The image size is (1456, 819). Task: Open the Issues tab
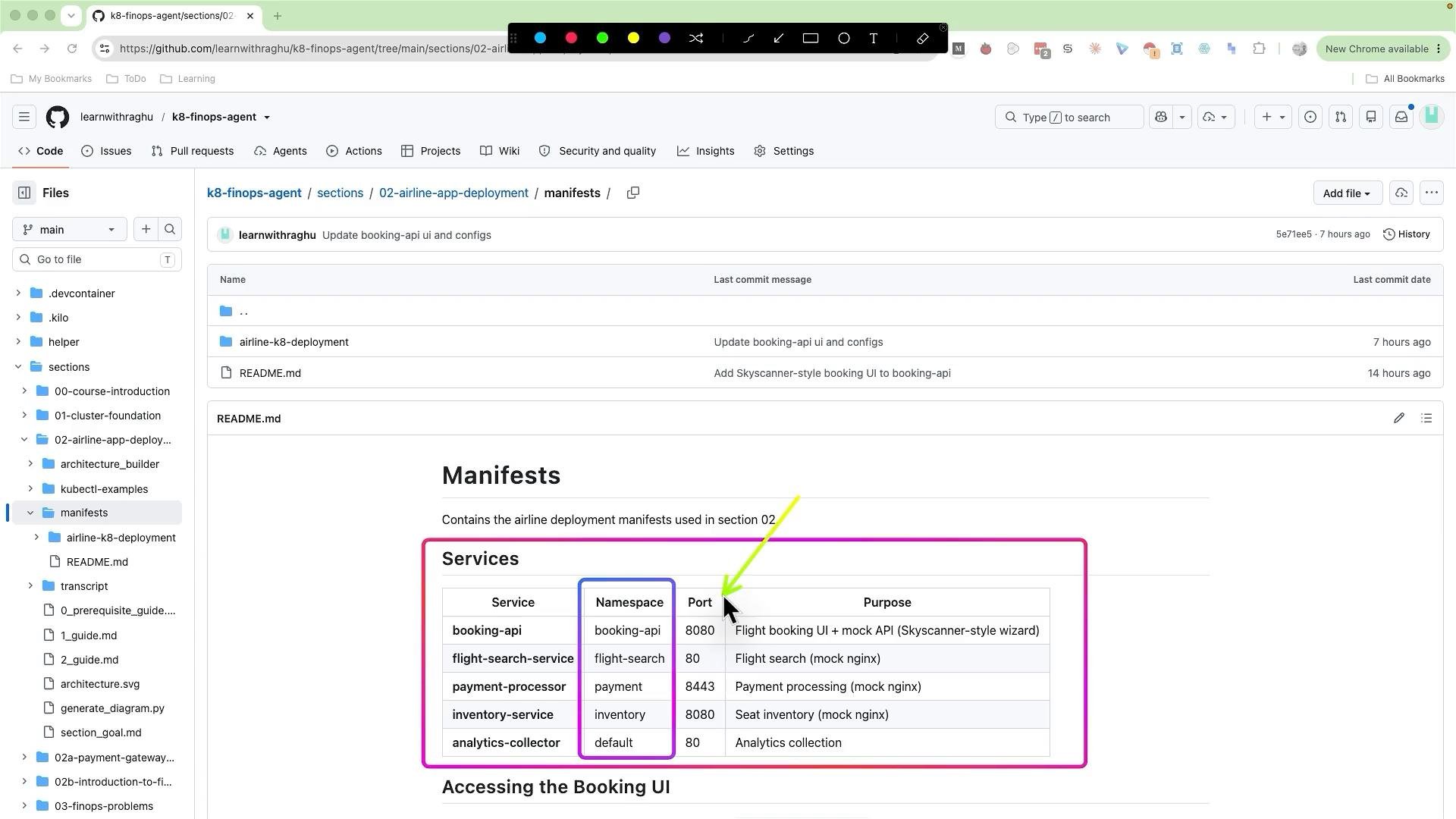coord(106,151)
